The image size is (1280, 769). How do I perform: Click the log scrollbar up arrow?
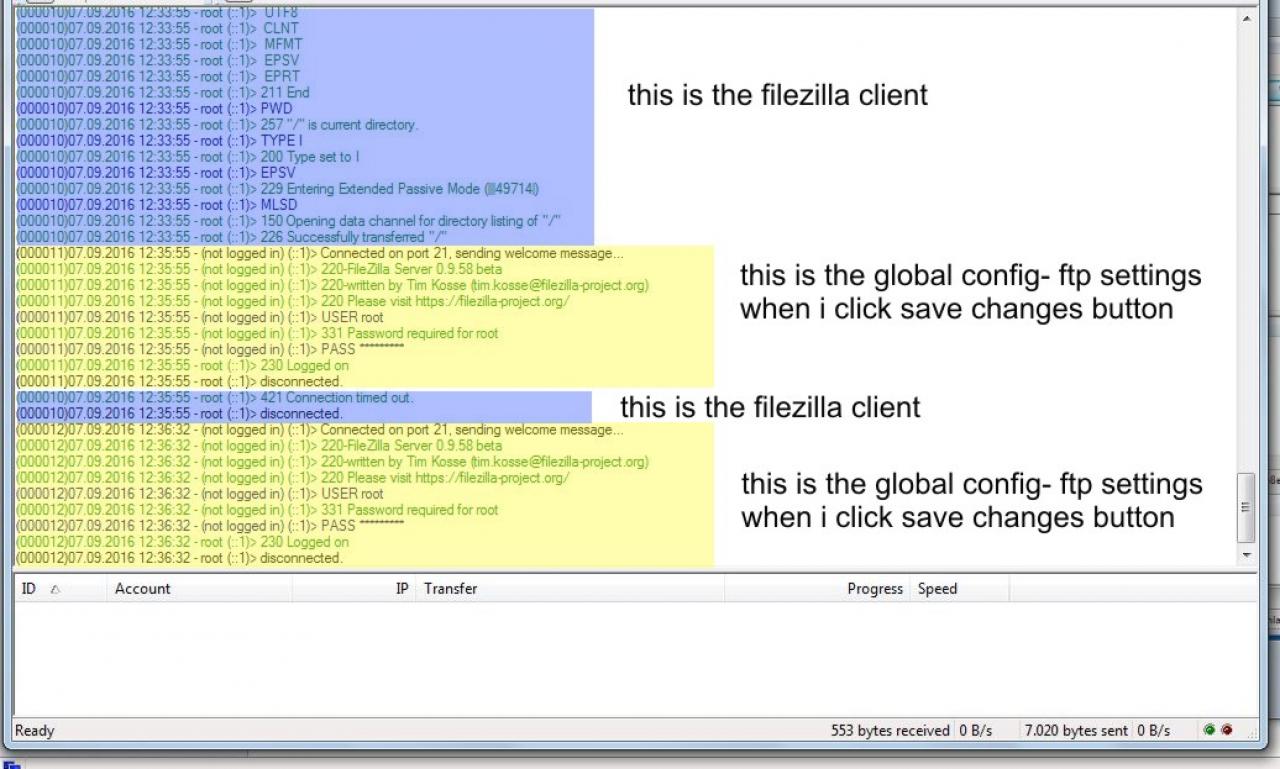(1246, 19)
